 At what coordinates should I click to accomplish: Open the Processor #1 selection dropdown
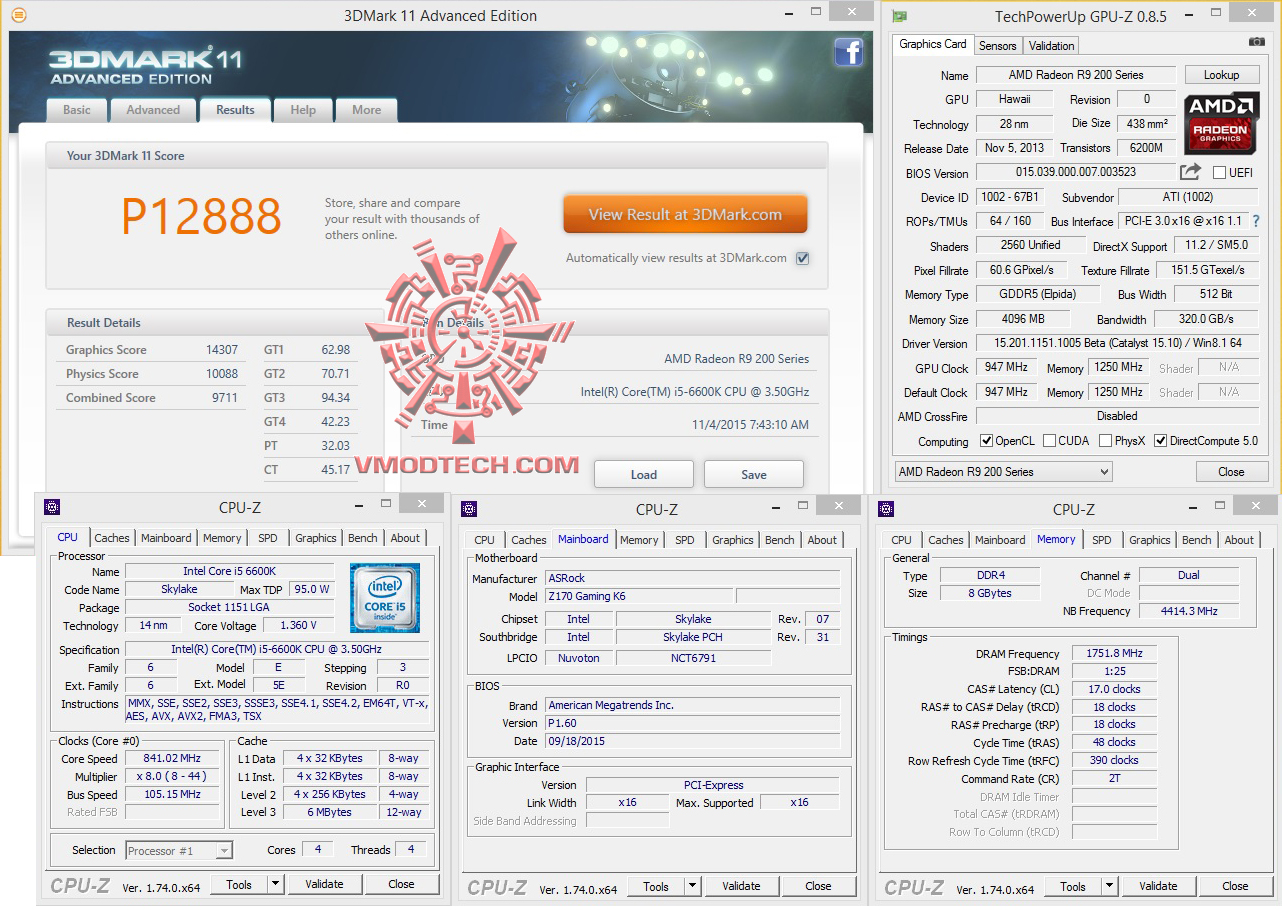coord(179,851)
